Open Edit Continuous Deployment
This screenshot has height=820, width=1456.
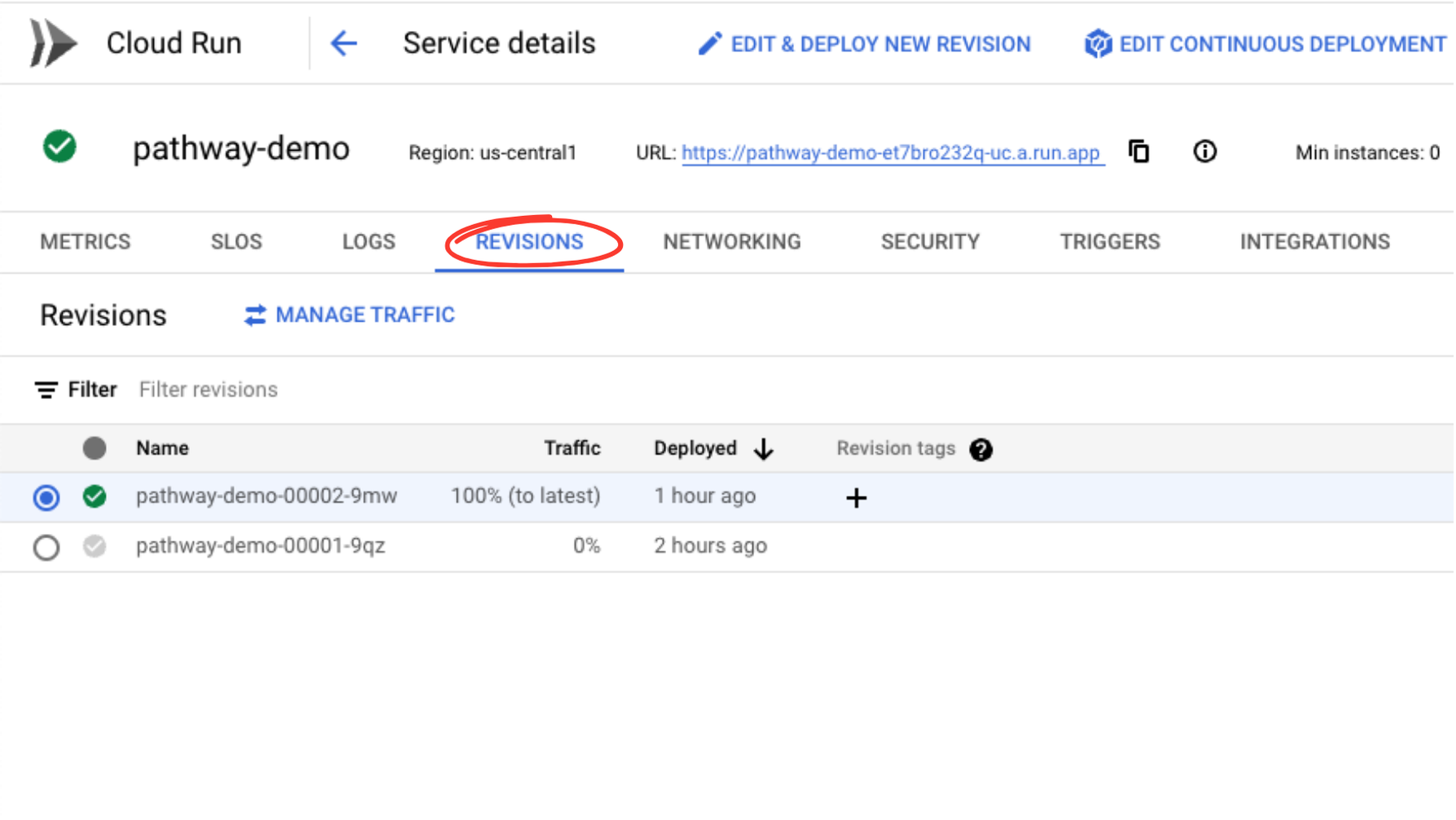pos(1265,44)
